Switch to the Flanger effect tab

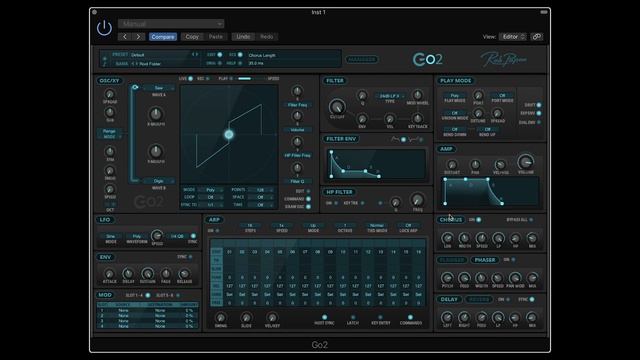point(452,260)
